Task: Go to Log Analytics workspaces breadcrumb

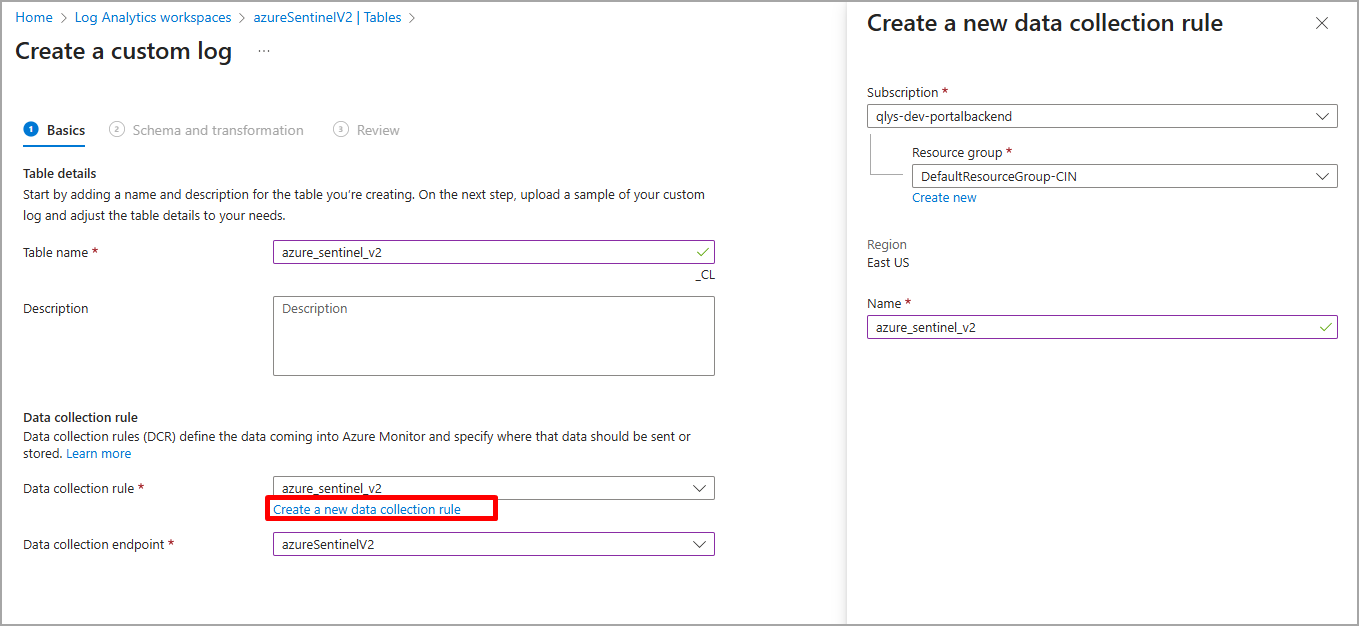Action: (153, 18)
